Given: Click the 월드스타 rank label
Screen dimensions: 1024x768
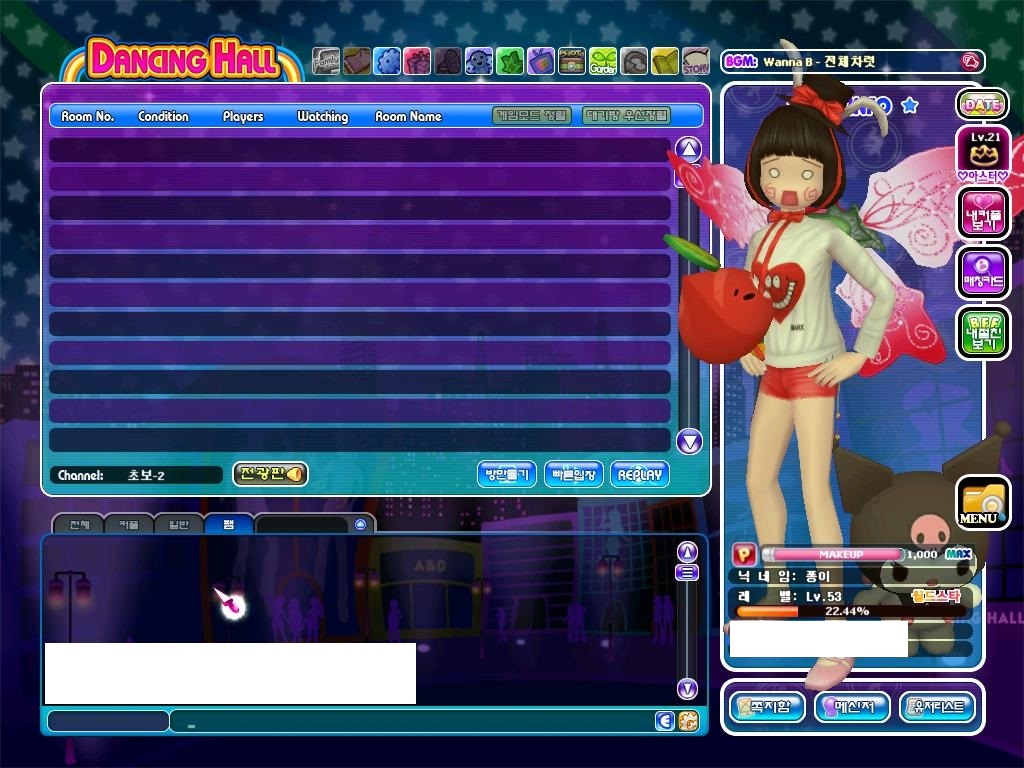Looking at the screenshot, I should (936, 595).
